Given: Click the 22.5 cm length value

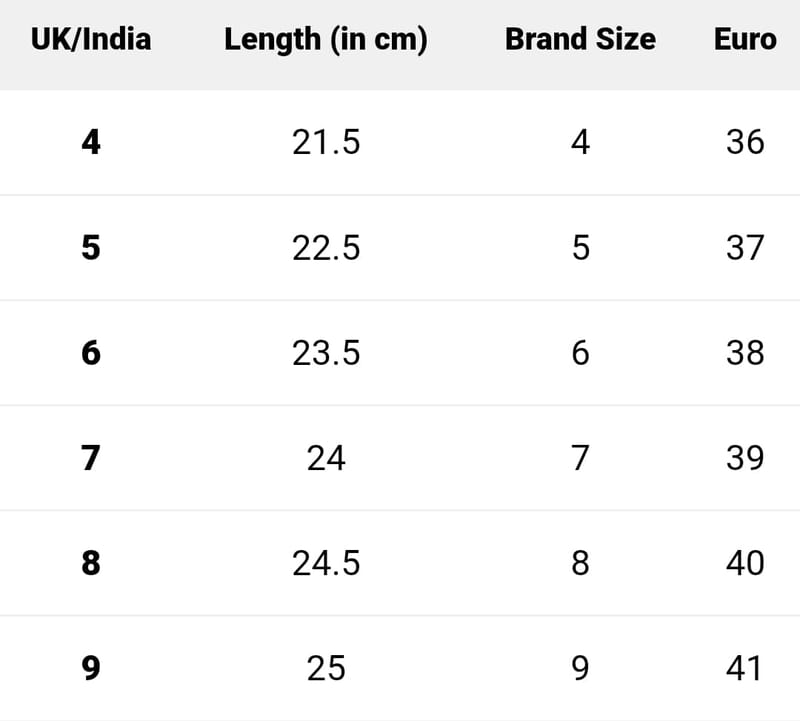Looking at the screenshot, I should point(326,248).
